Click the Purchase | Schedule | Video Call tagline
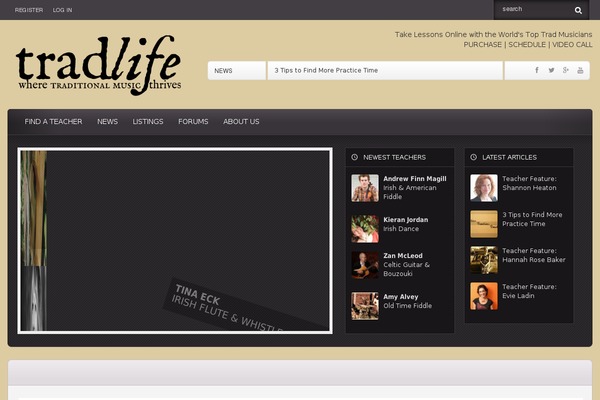Viewport: 600px width, 400px height. [x=528, y=44]
